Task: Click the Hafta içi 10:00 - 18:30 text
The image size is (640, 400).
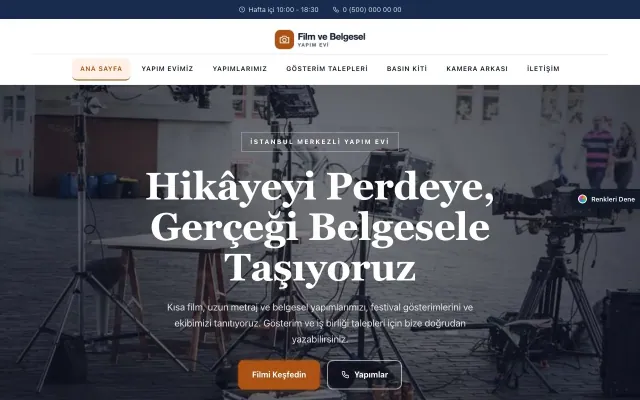Action: [x=283, y=9]
